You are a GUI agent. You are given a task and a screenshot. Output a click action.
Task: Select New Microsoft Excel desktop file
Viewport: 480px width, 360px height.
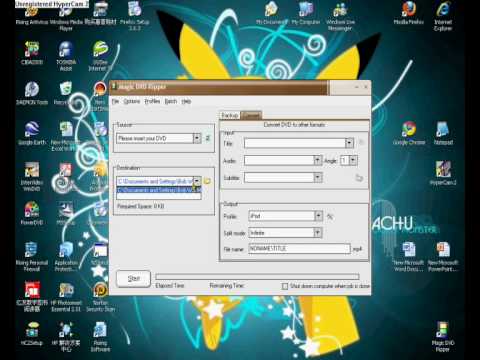pyautogui.click(x=66, y=136)
